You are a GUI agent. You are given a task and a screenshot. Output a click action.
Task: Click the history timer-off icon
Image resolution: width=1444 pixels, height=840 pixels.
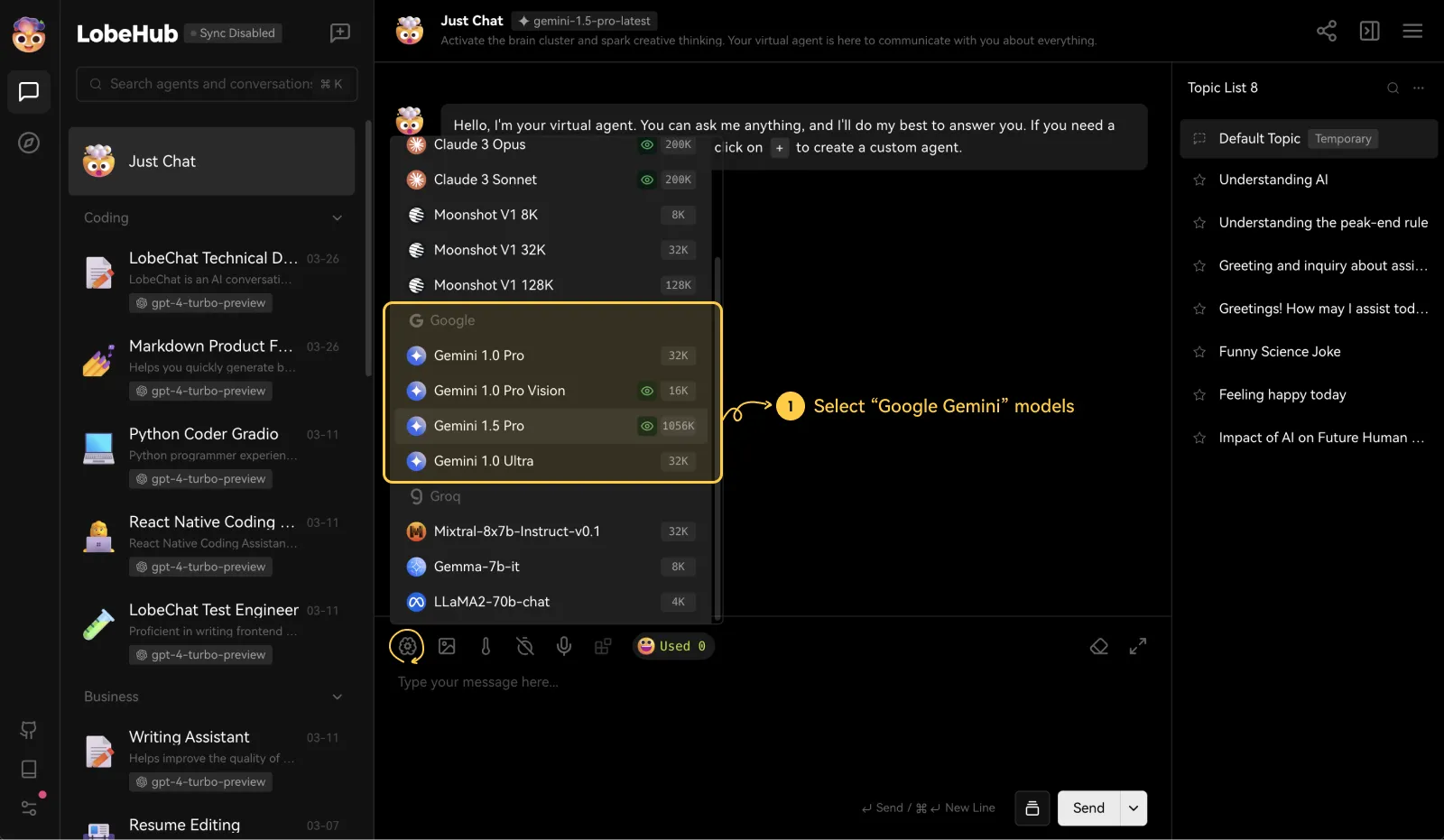(524, 646)
